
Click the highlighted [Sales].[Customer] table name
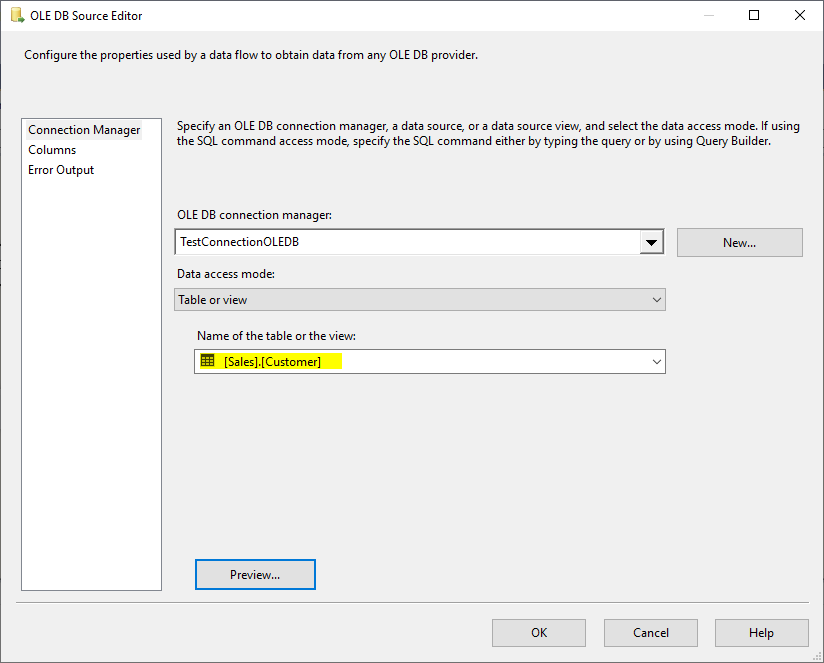tap(273, 362)
